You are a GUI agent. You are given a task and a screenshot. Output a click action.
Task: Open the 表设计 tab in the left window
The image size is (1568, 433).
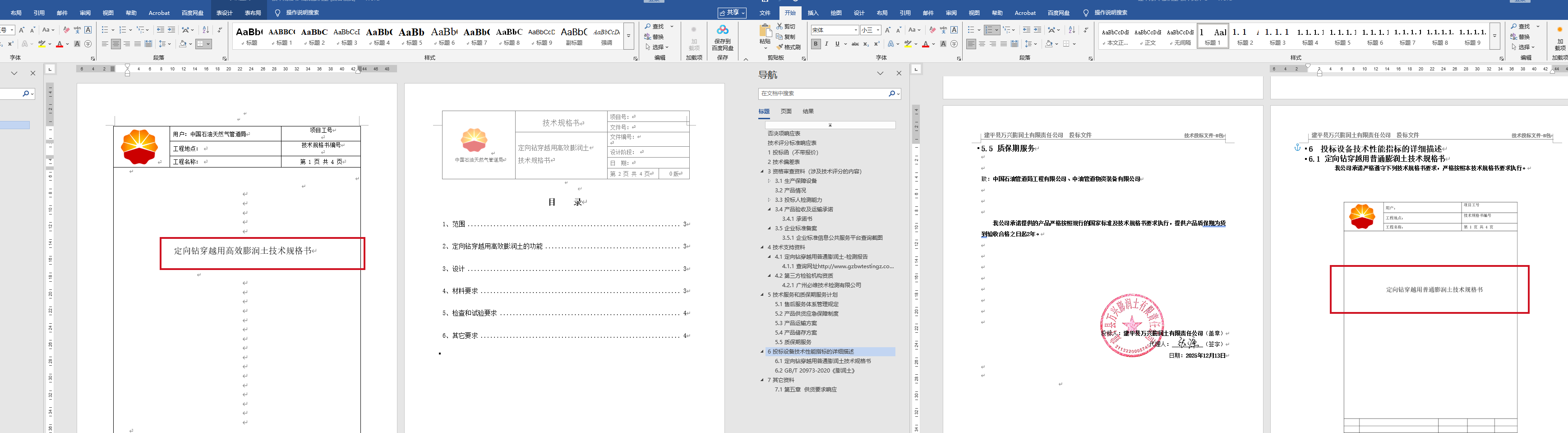point(225,13)
